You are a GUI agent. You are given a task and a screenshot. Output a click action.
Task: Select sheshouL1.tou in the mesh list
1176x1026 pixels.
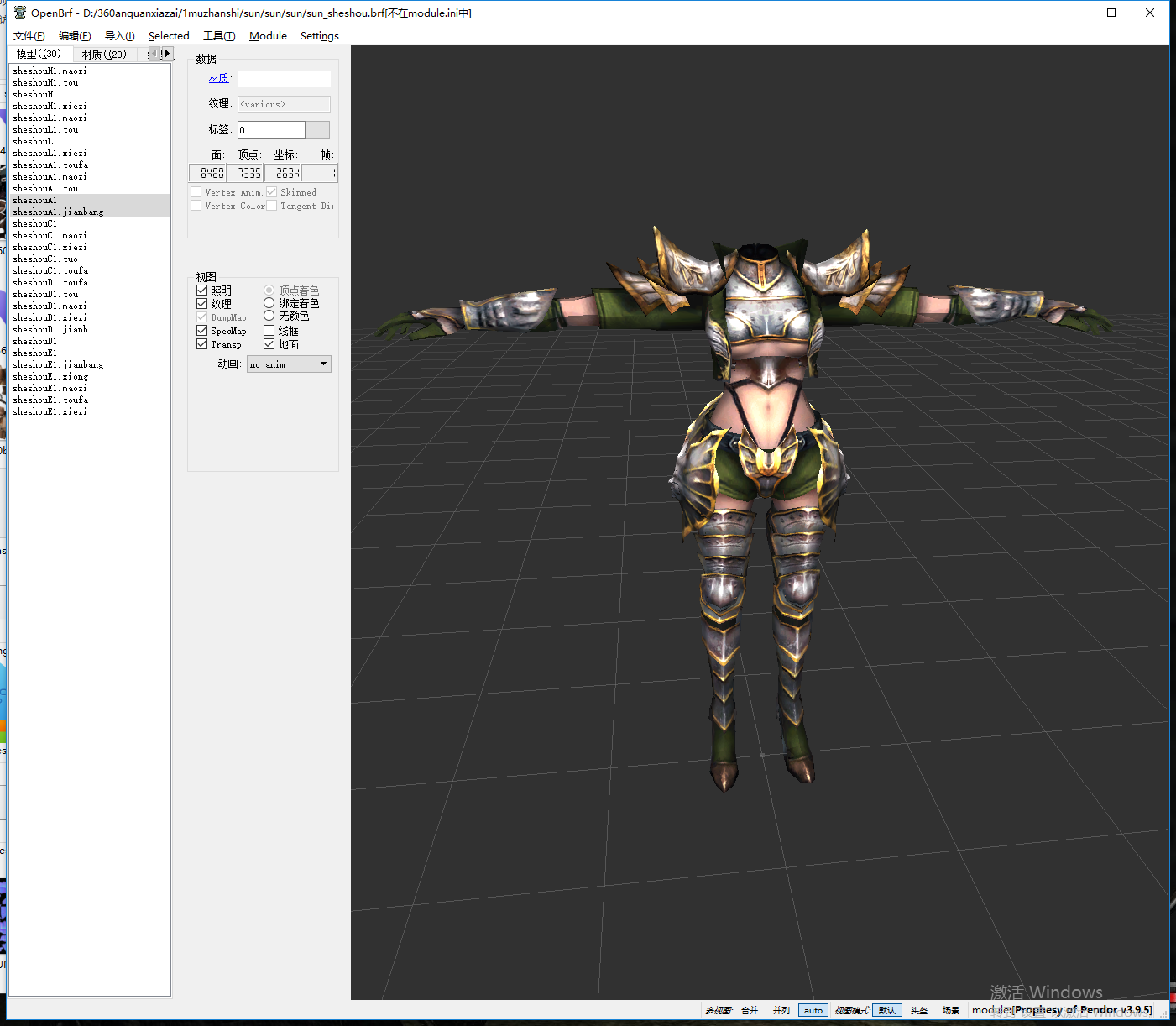click(x=89, y=130)
